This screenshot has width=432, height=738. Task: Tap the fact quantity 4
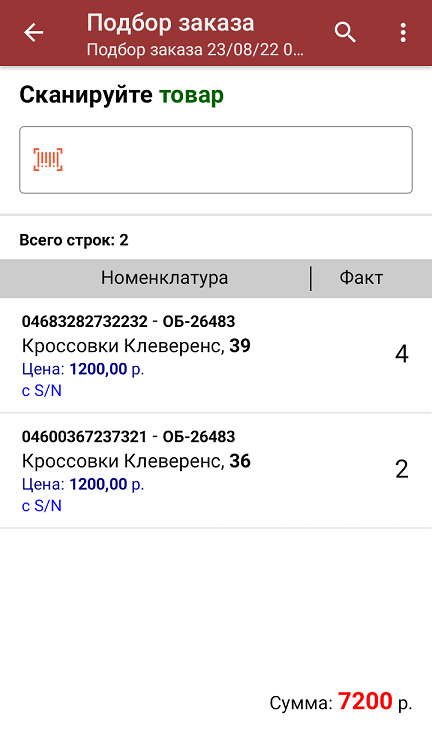click(x=401, y=354)
